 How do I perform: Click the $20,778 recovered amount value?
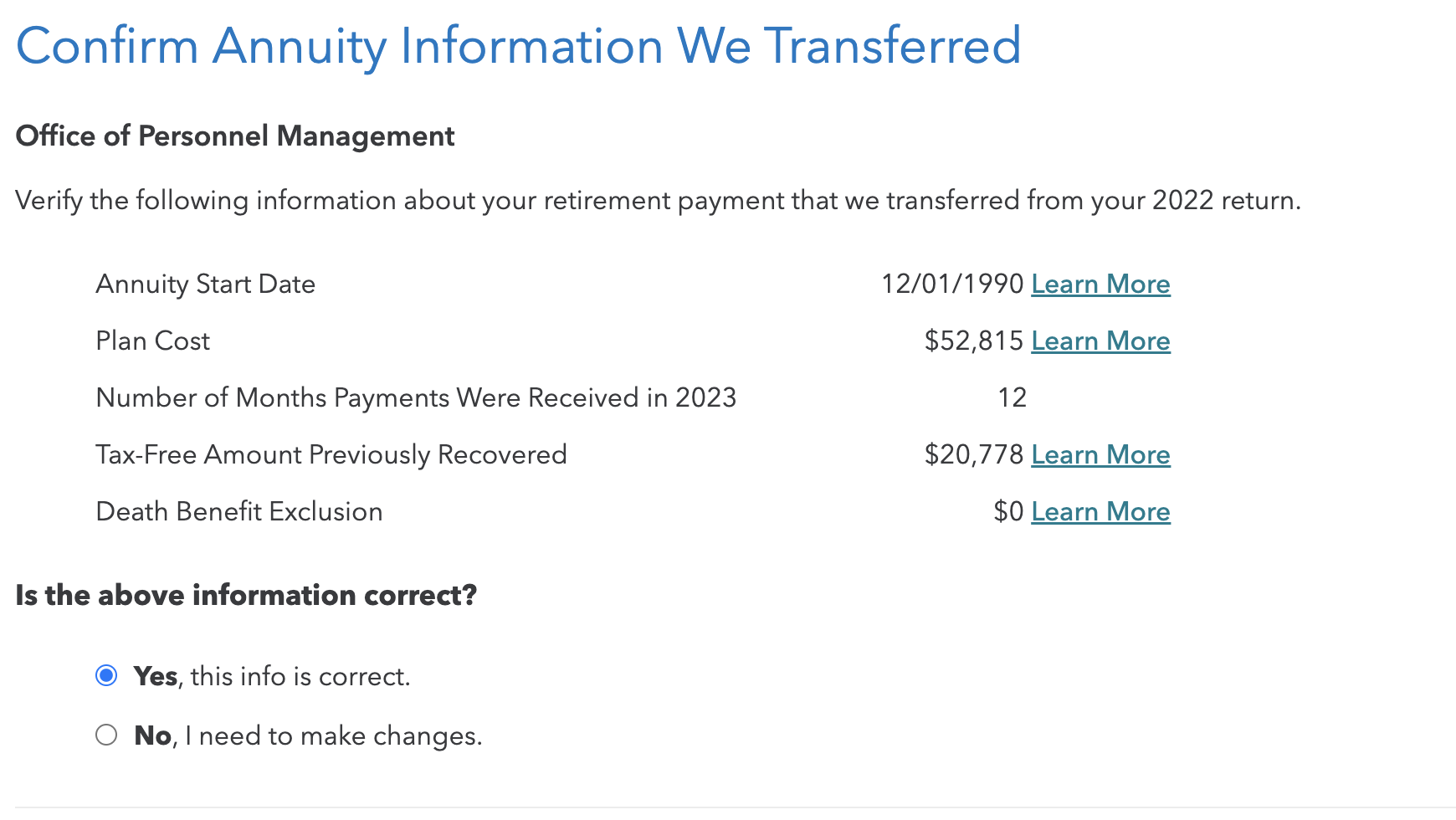pyautogui.click(x=974, y=455)
